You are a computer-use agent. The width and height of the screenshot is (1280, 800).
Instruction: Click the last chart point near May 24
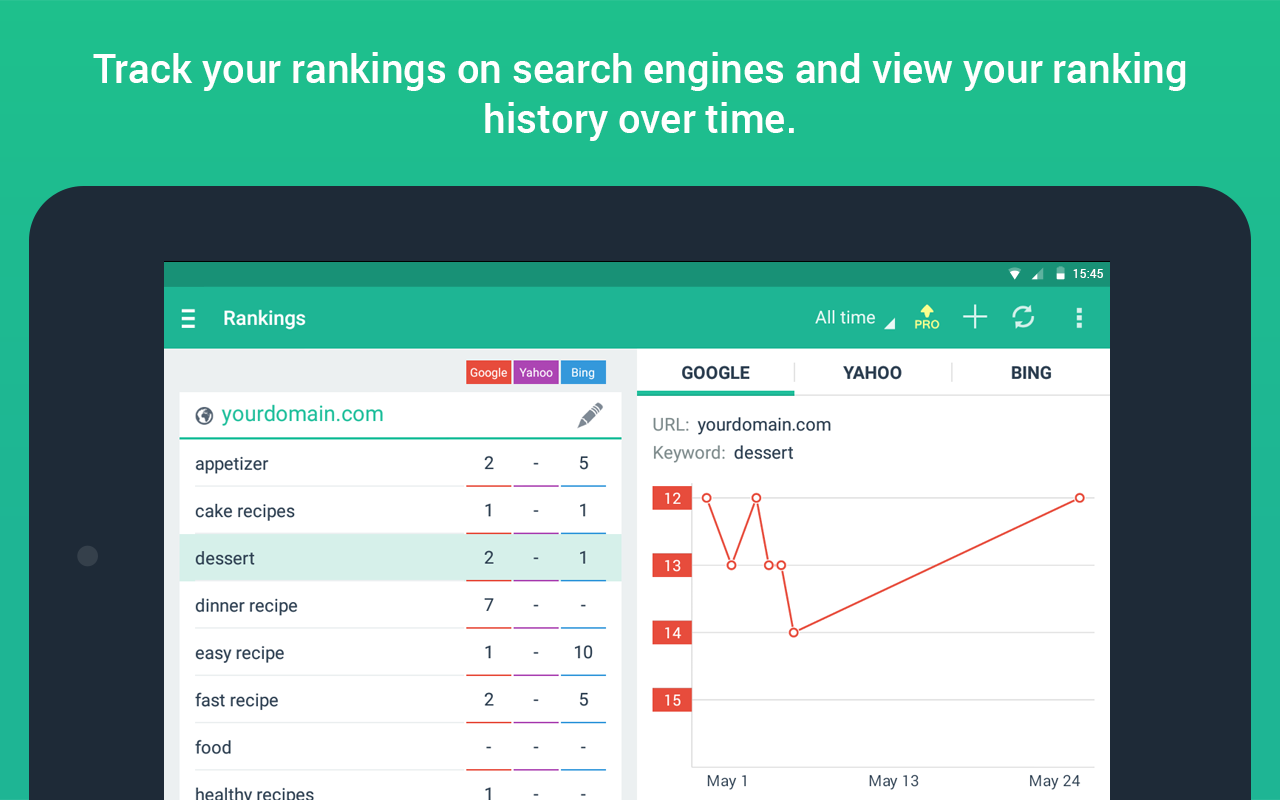pyautogui.click(x=1080, y=498)
